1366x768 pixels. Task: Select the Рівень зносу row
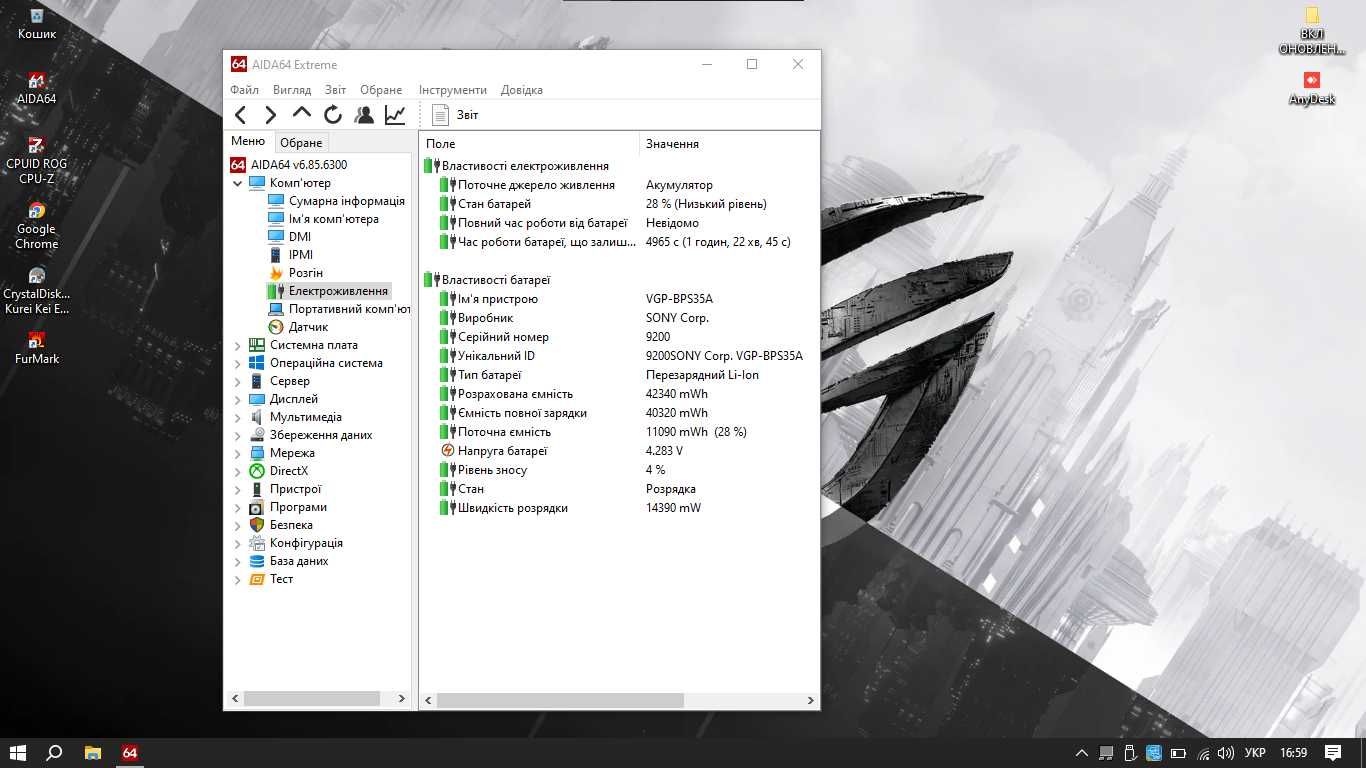point(620,470)
